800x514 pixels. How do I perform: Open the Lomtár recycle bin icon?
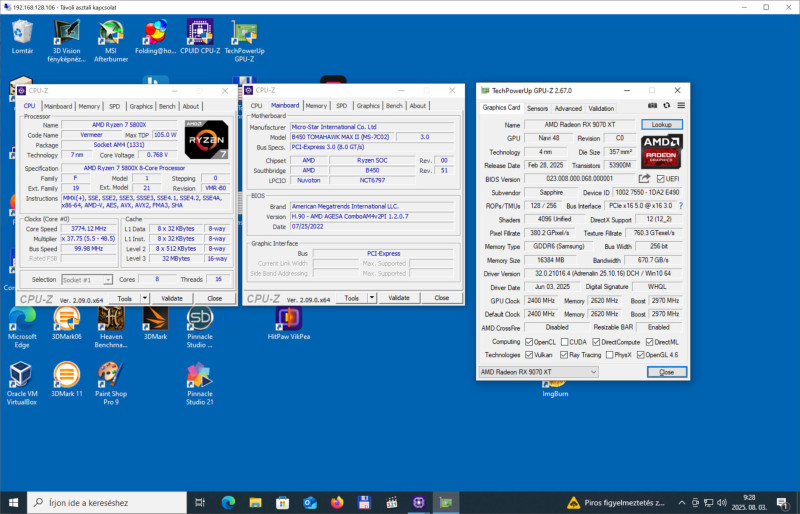(x=22, y=37)
